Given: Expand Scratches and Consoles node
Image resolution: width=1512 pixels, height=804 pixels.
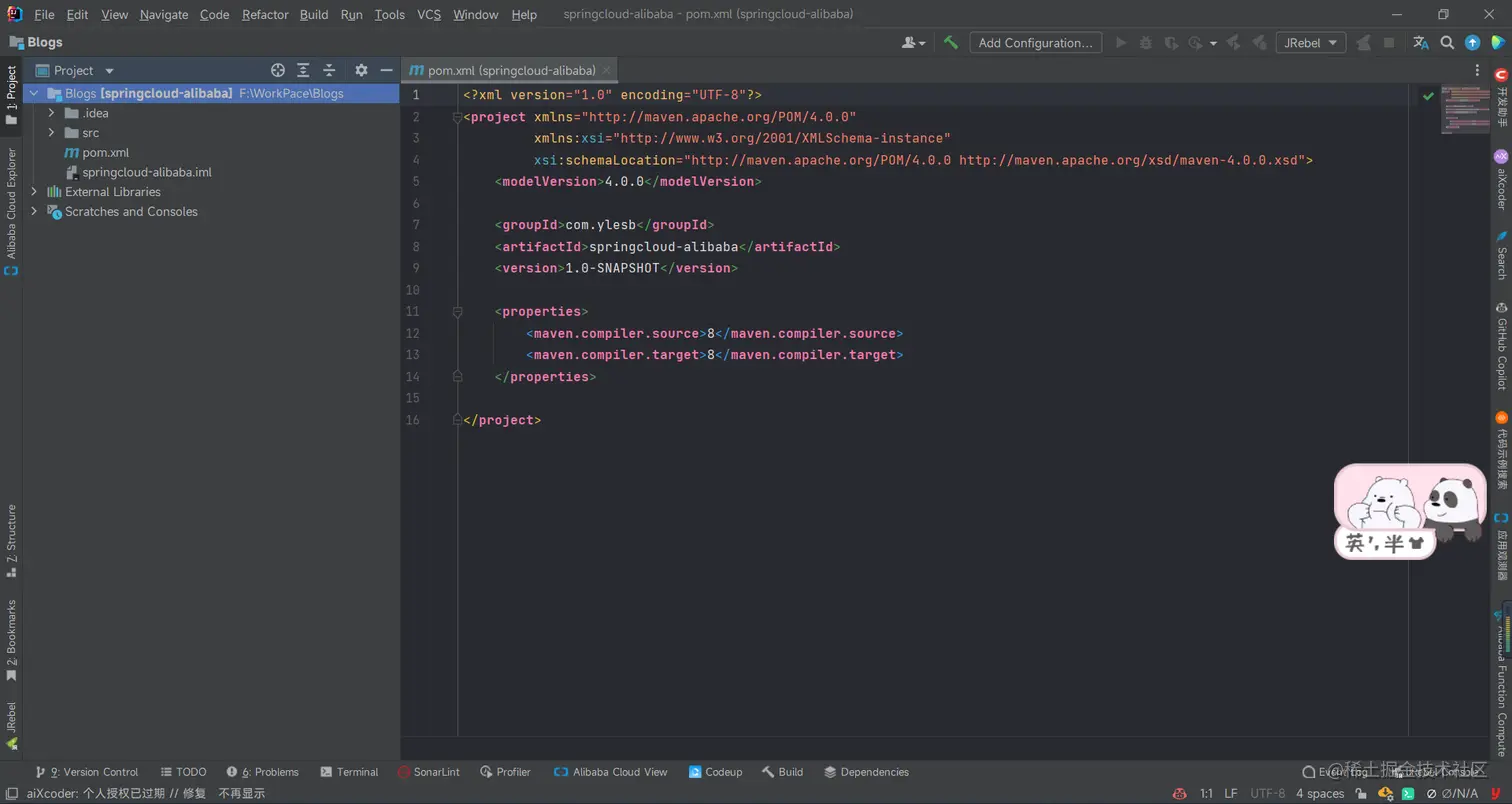Looking at the screenshot, I should (x=34, y=212).
